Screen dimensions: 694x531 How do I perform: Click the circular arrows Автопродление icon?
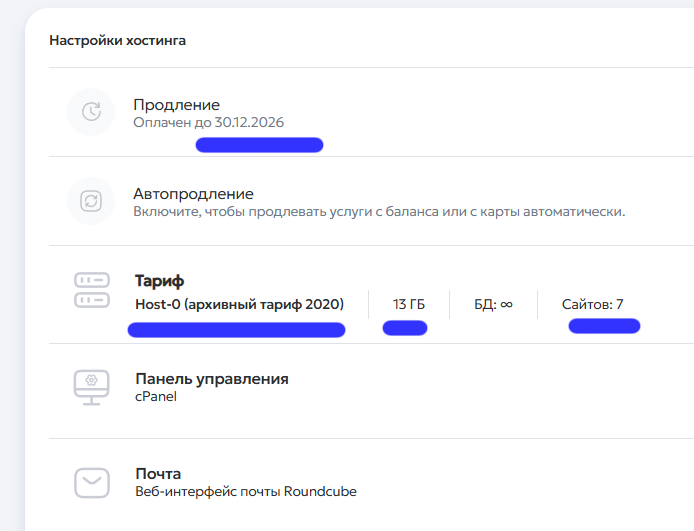pos(91,201)
